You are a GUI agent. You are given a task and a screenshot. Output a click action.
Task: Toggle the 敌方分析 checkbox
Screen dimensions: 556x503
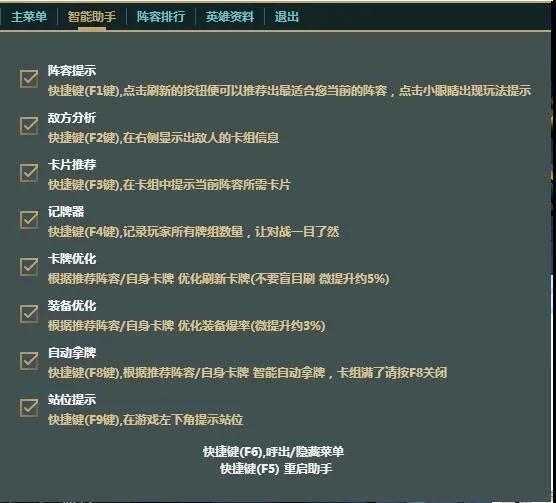(29, 125)
